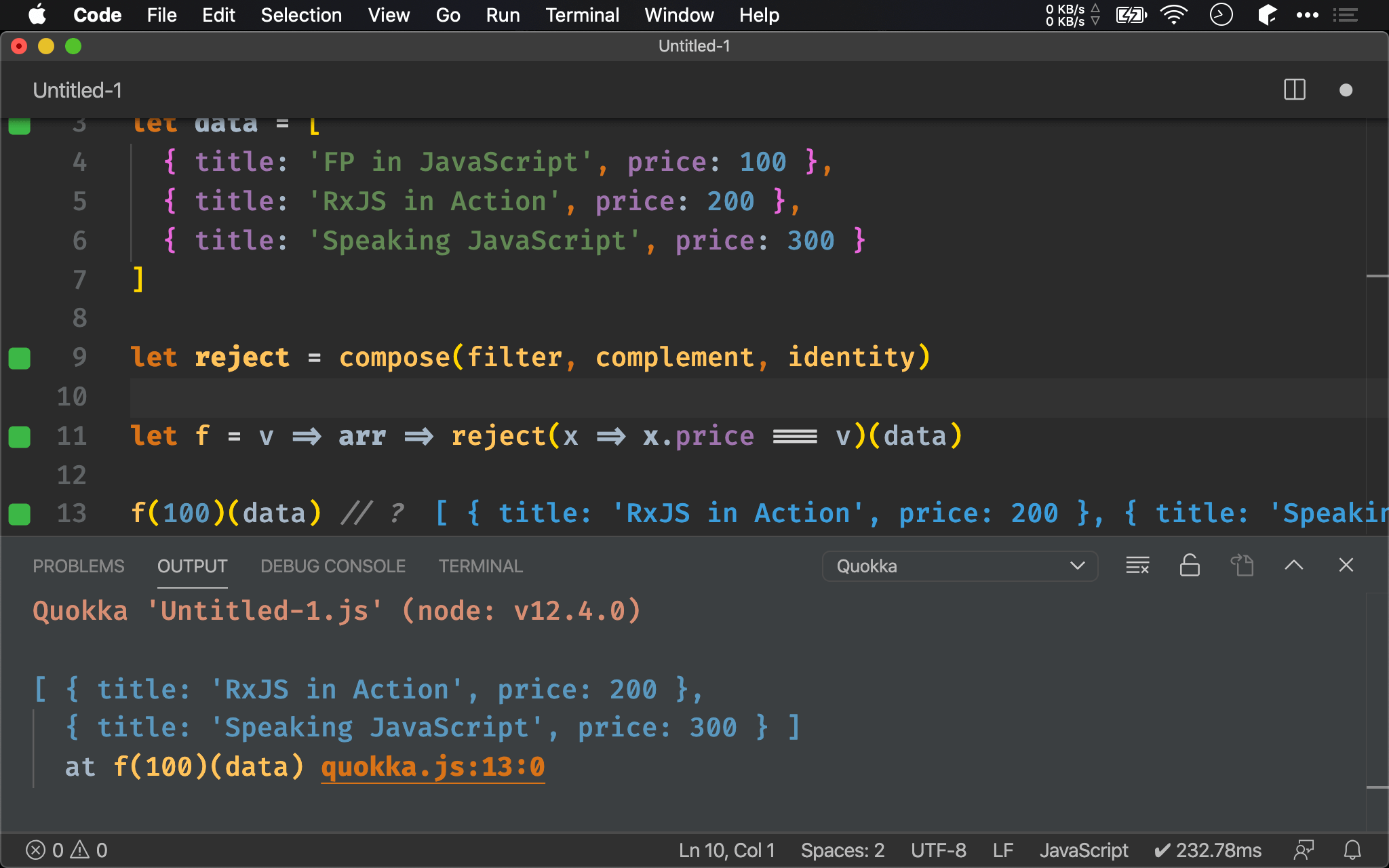Click the split editor icon
The image size is (1389, 868).
(1294, 90)
